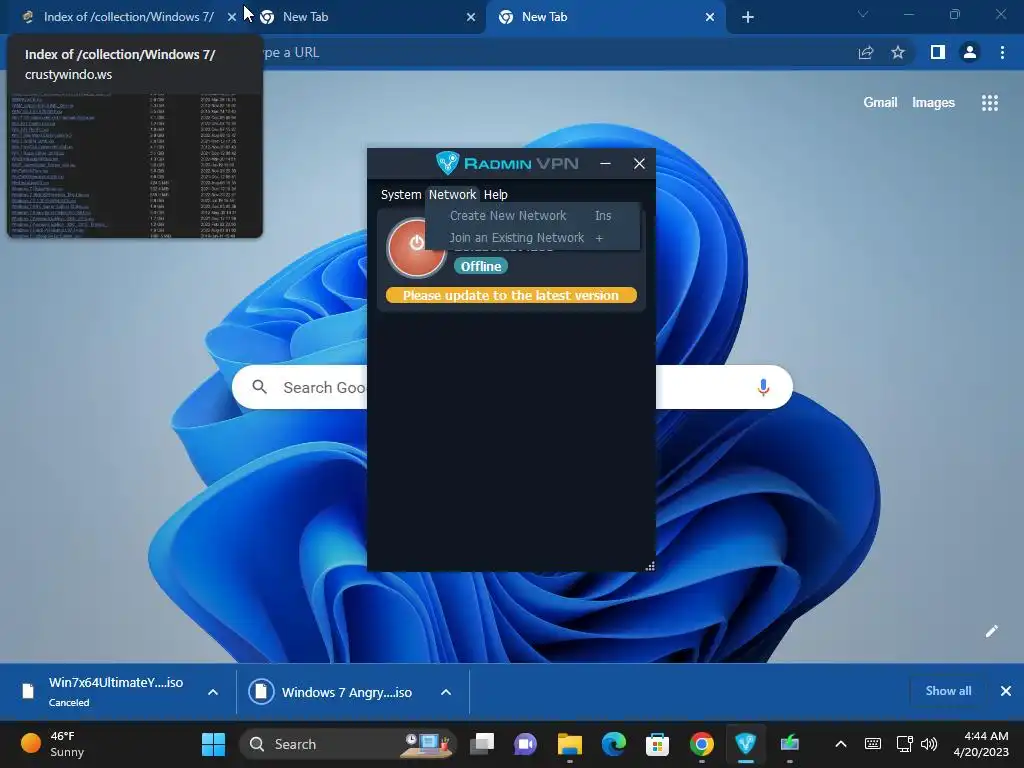Toggle the Radmin VPN power button

click(416, 248)
